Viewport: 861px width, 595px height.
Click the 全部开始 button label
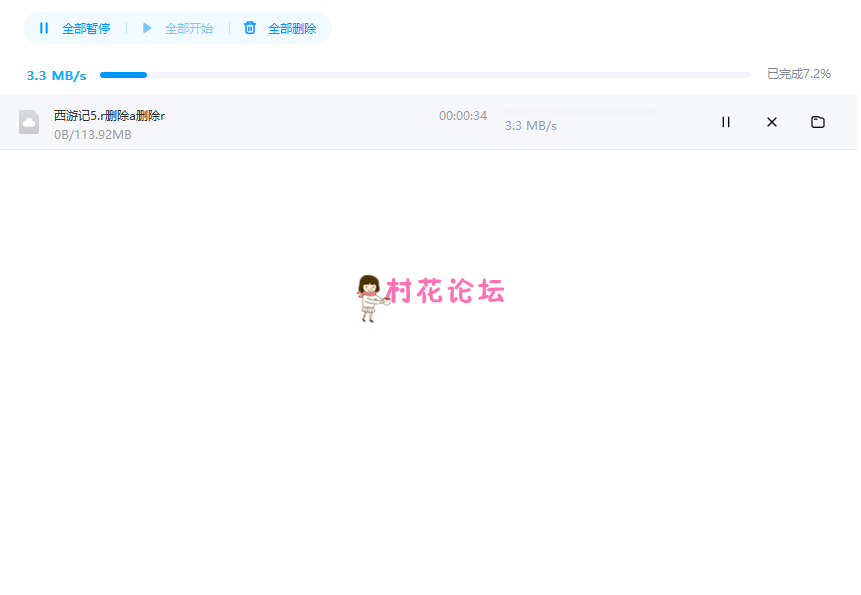(189, 29)
